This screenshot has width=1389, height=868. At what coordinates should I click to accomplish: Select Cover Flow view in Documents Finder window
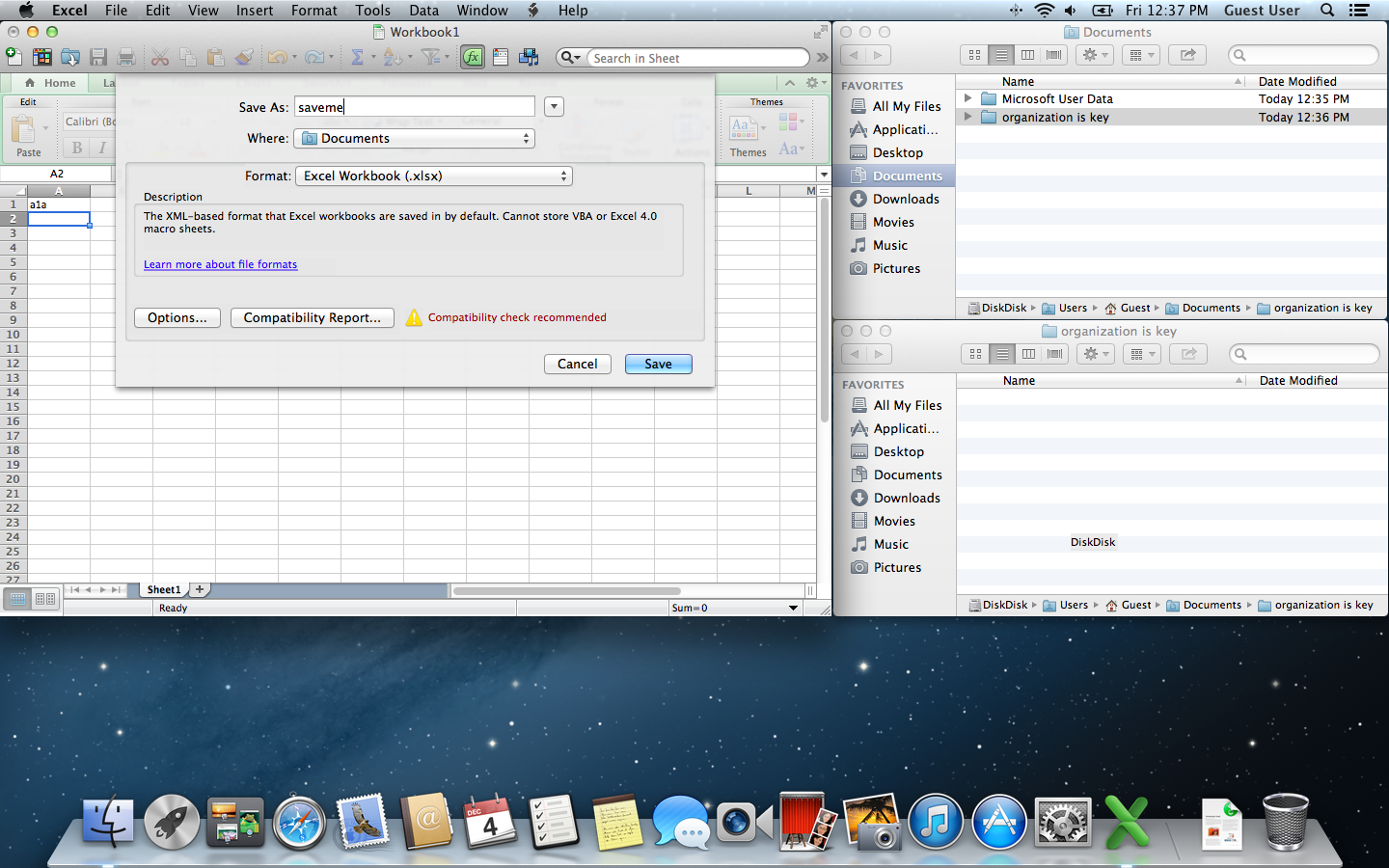pos(1053,55)
